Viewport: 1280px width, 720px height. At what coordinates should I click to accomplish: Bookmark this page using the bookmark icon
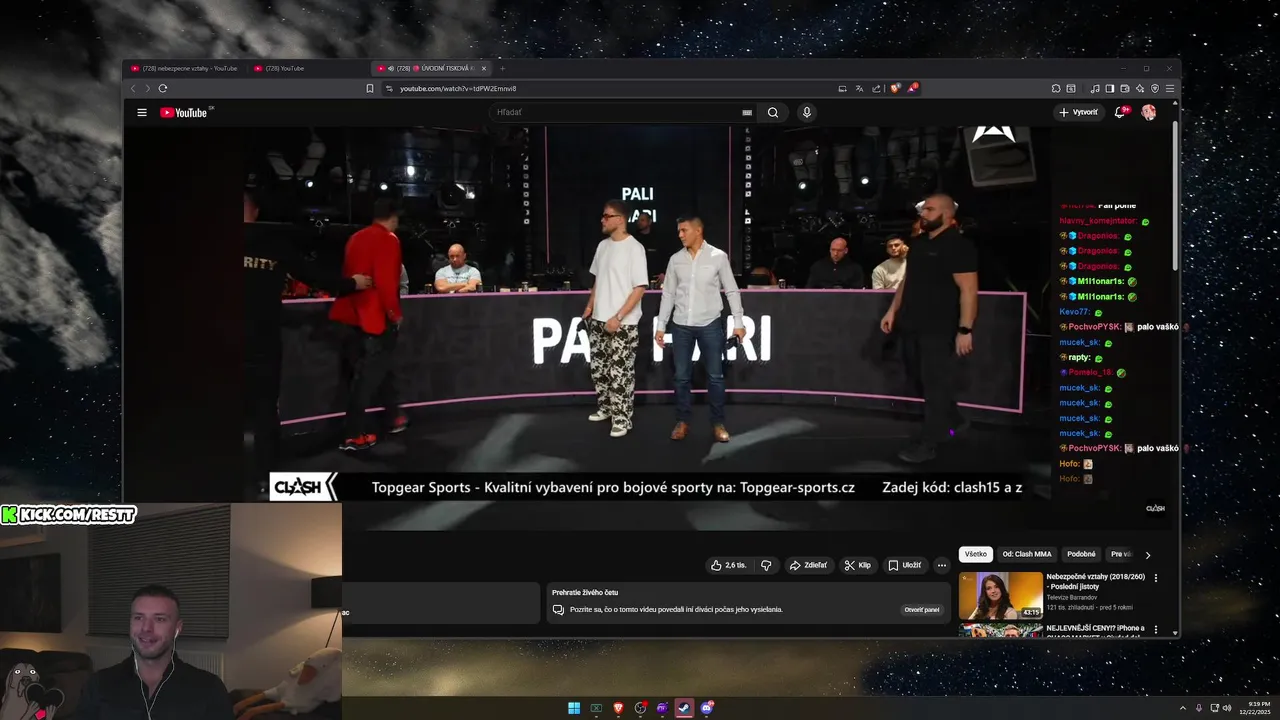370,88
